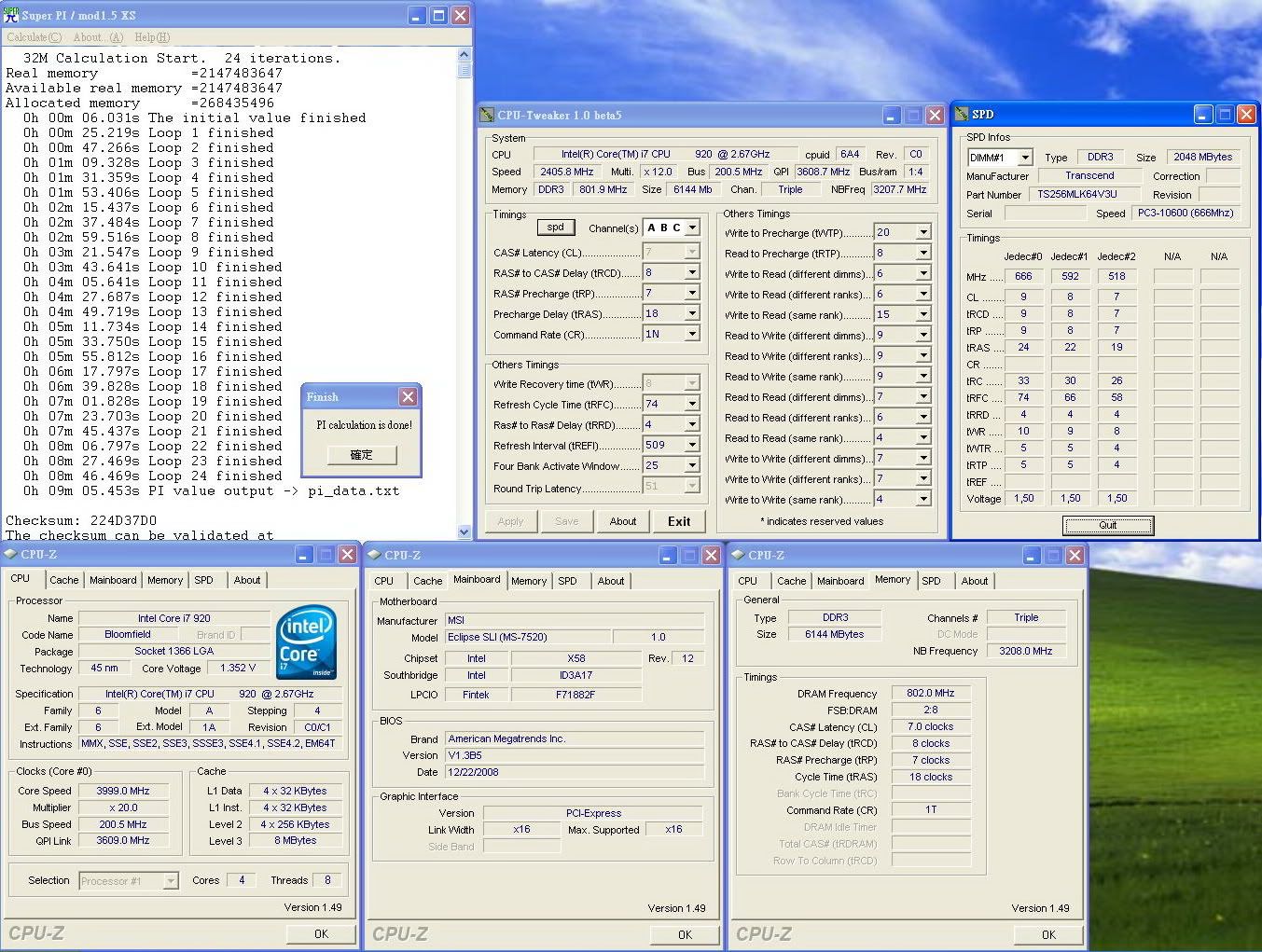Switch to Mainboard tab in first CPU-Z
This screenshot has width=1262, height=952.
113,580
